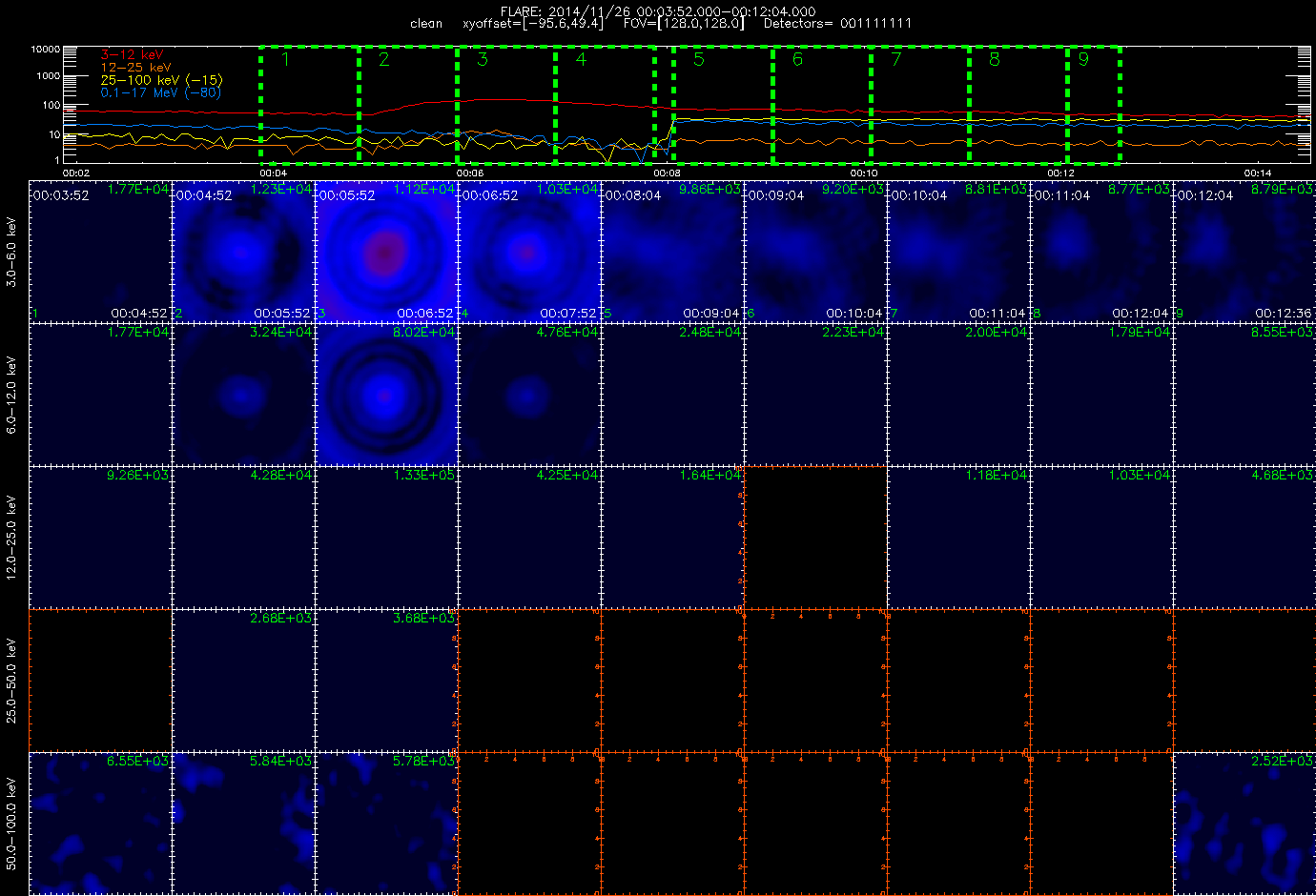Open the 3.0-6.0 keV image starting 00:06:52
Viewport: 1316px width, 896px height.
pyautogui.click(x=529, y=252)
